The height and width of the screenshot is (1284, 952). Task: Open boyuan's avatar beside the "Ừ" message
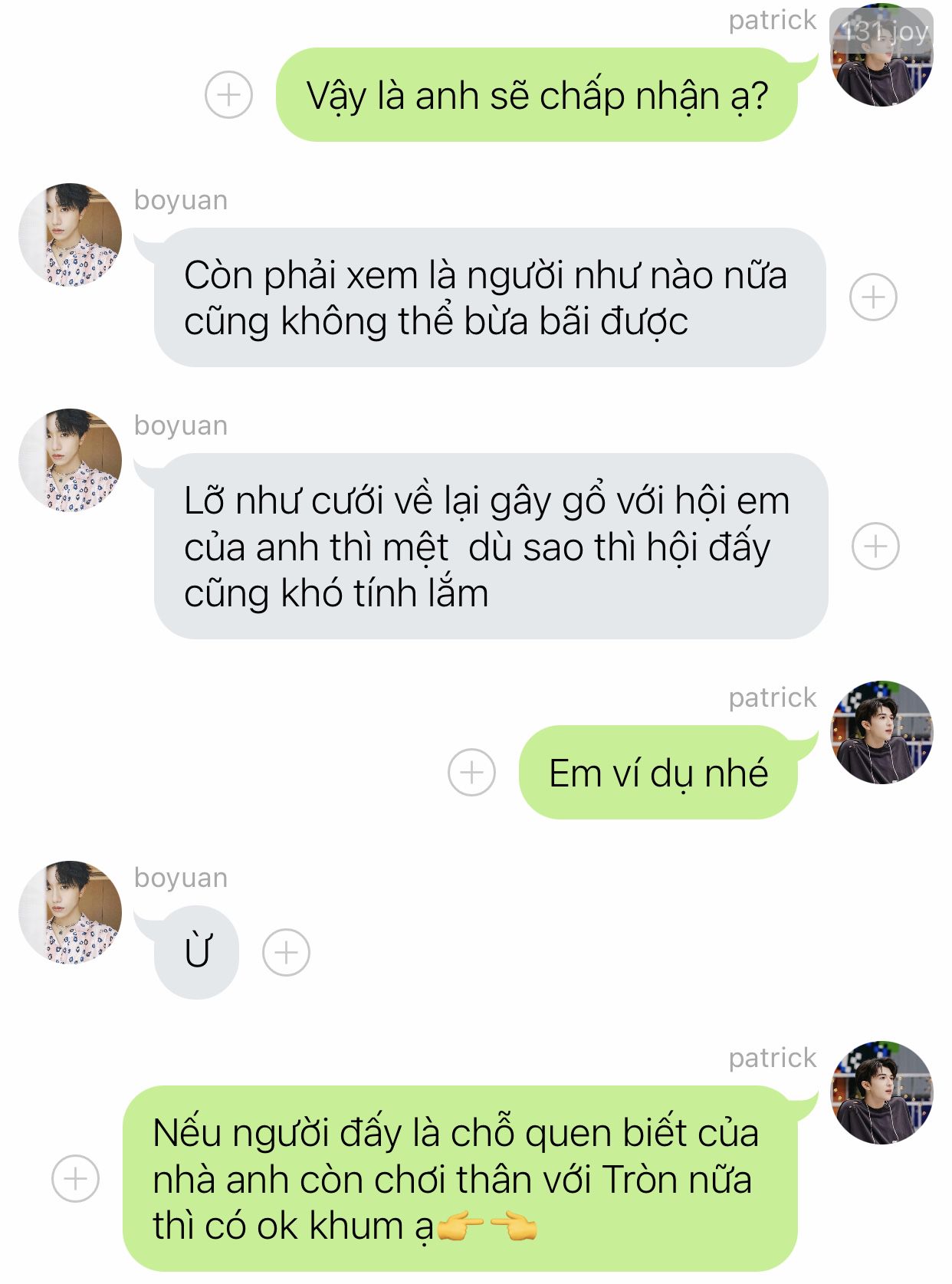70,912
